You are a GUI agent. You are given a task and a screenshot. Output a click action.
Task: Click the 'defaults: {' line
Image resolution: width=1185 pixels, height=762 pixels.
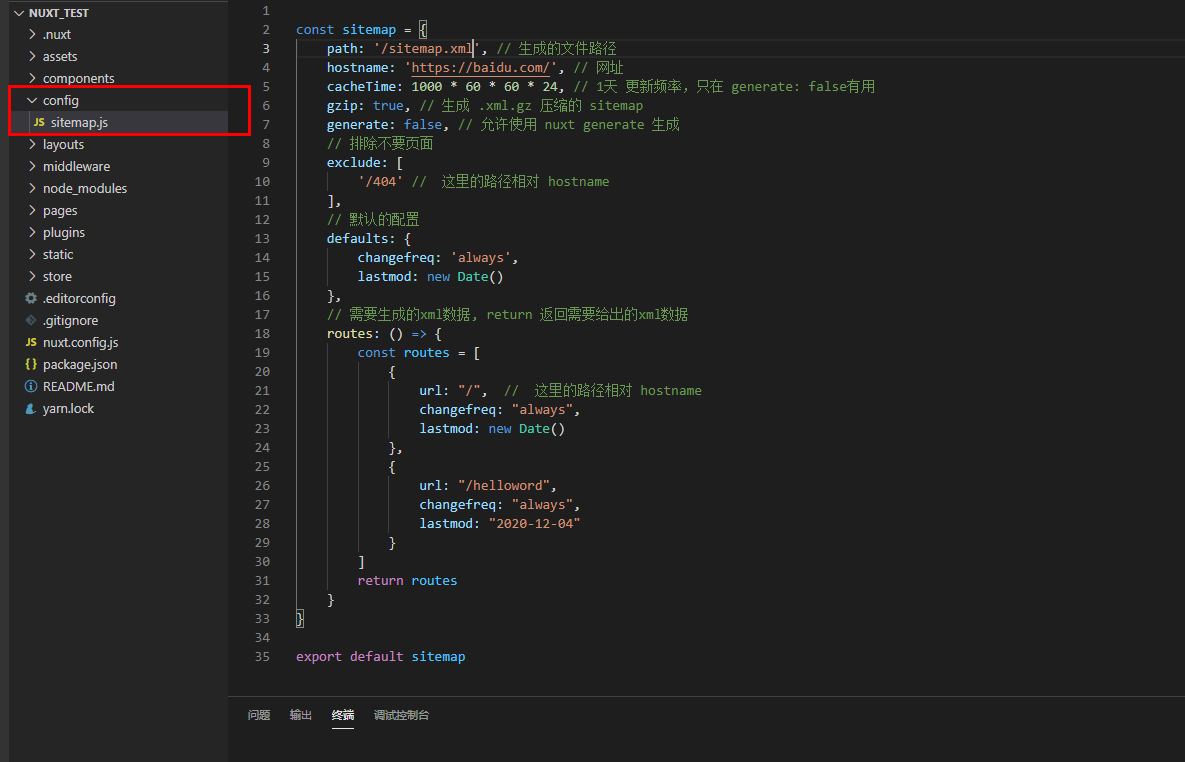[x=369, y=238]
